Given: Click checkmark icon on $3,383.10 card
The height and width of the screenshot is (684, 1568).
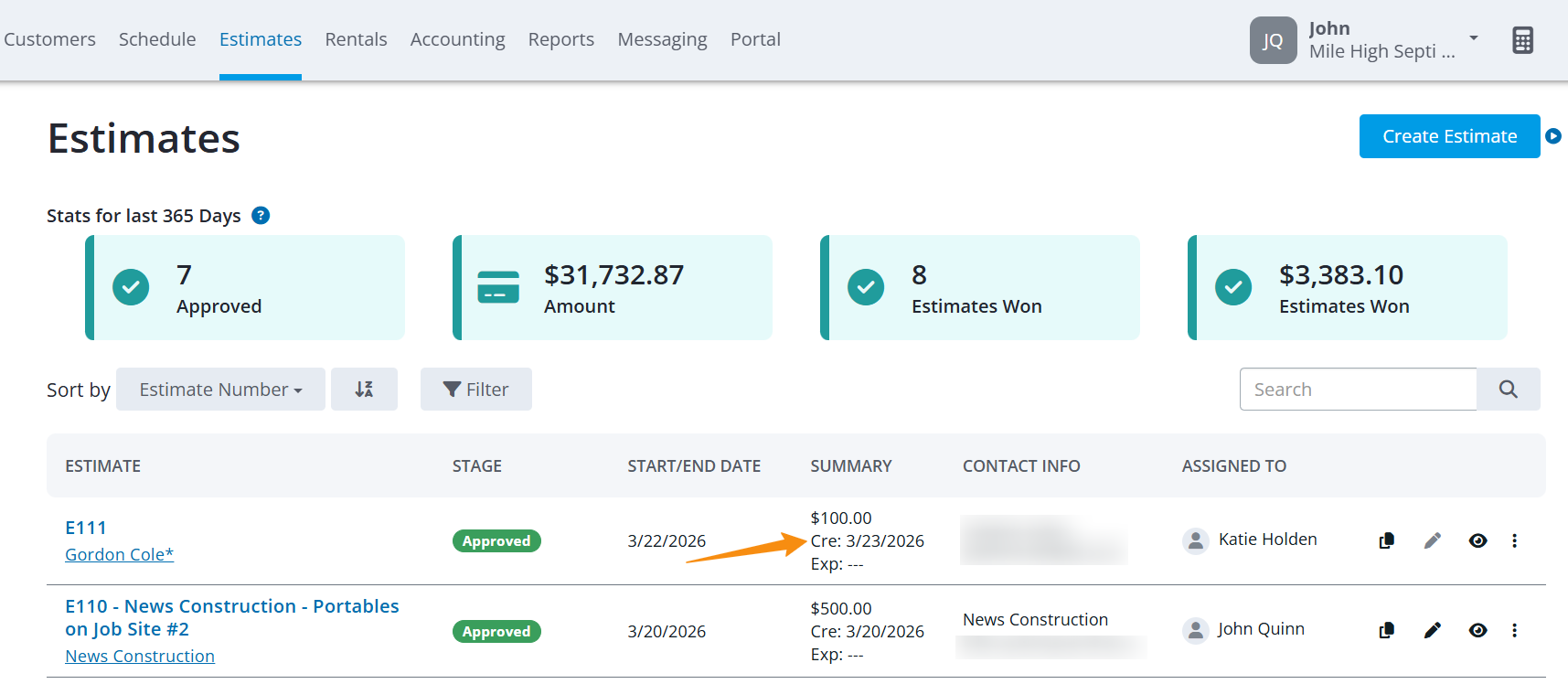Looking at the screenshot, I should pos(1233,287).
